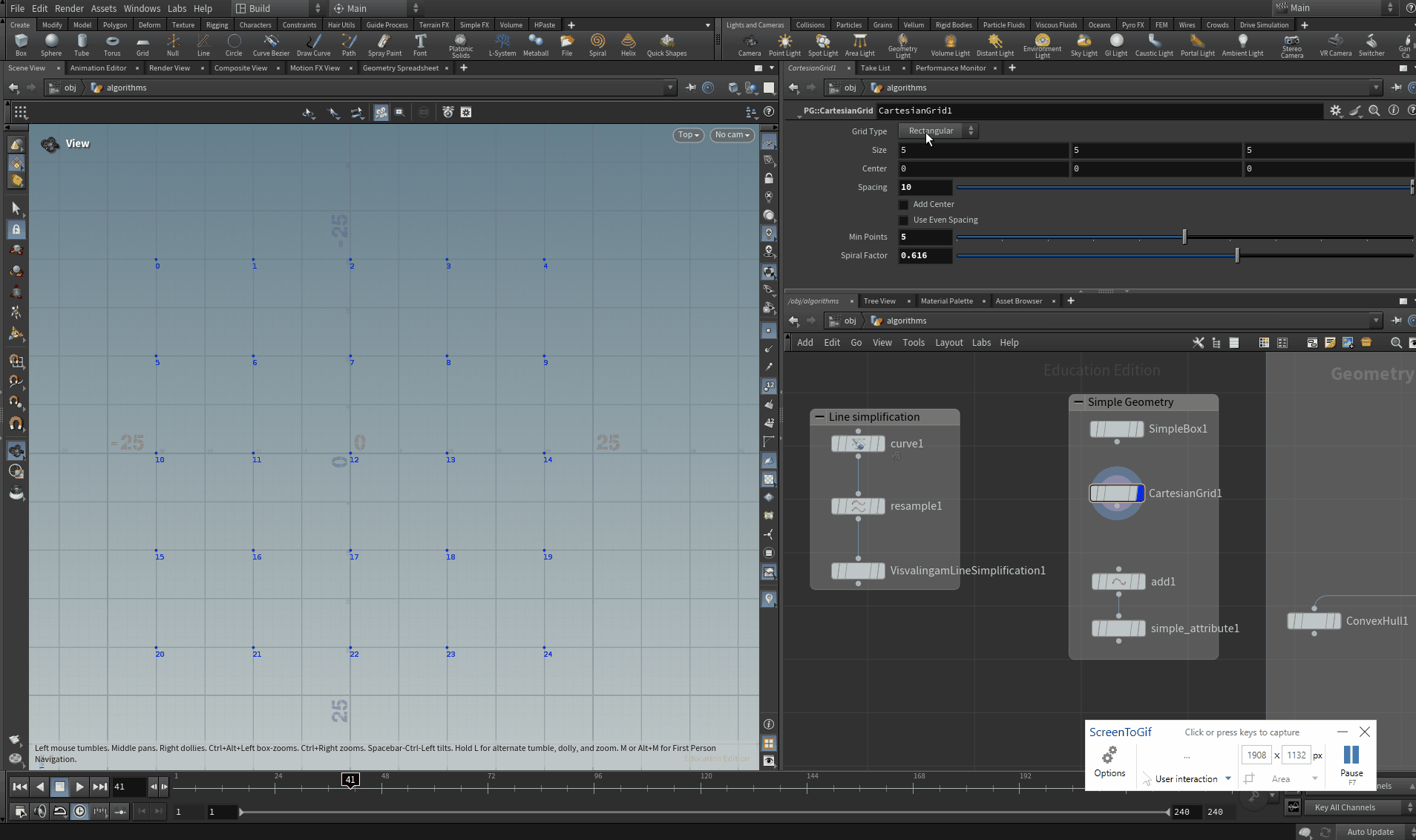Enable Use Even Spacing checkbox
The width and height of the screenshot is (1416, 840).
[903, 220]
